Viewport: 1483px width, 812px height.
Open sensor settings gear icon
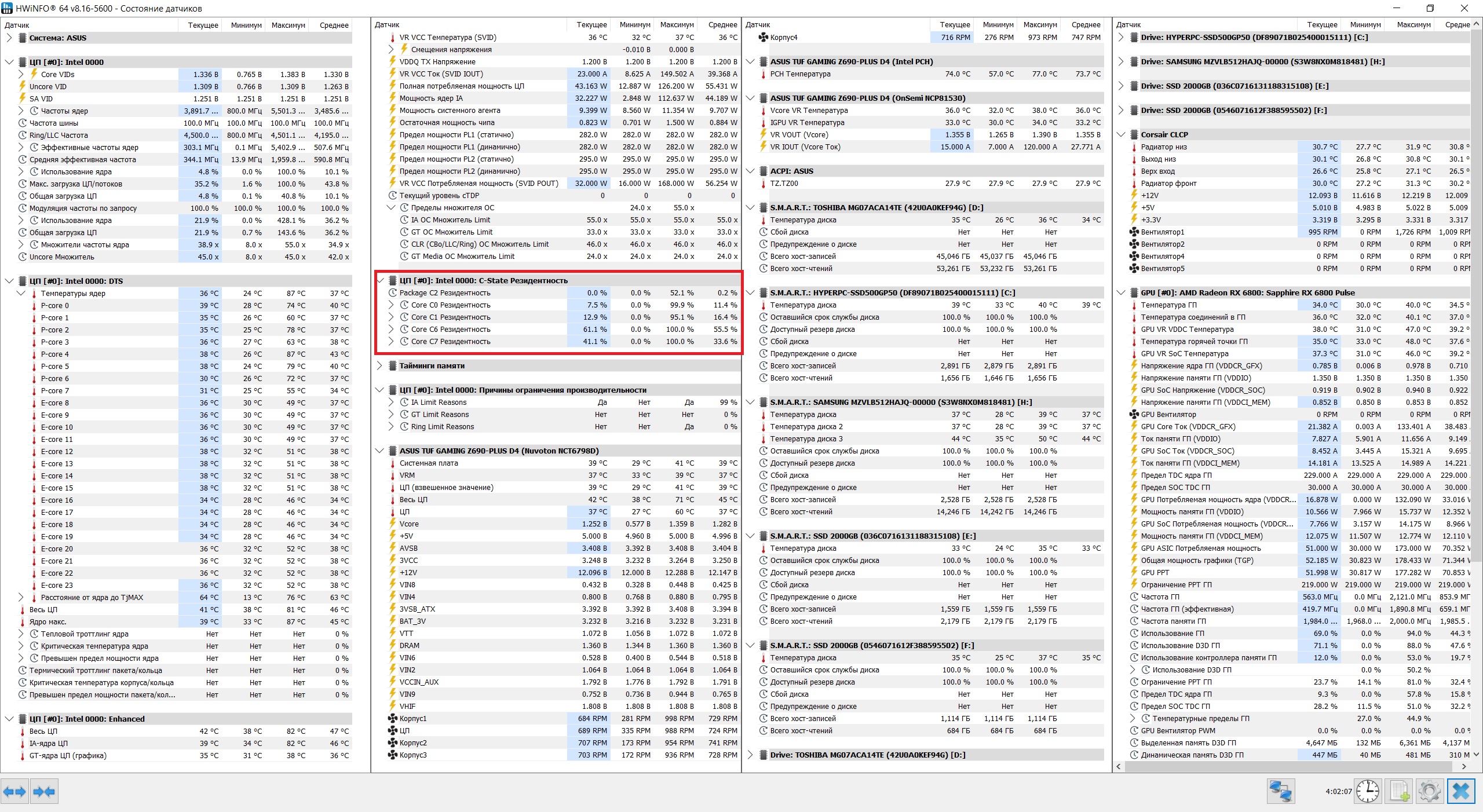[1429, 791]
